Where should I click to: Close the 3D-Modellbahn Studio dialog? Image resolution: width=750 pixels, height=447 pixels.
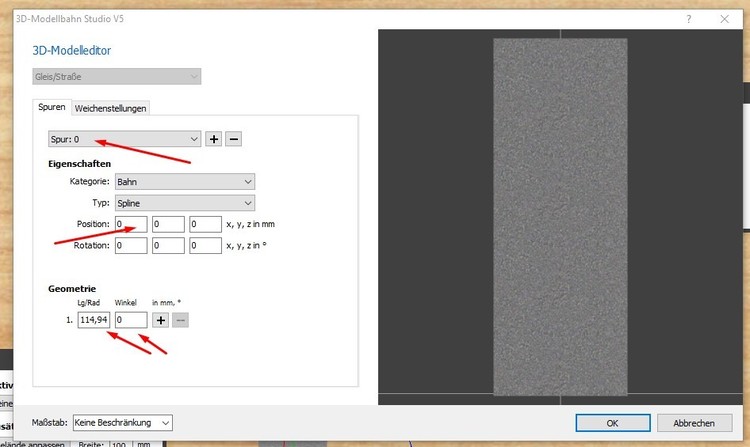click(725, 19)
